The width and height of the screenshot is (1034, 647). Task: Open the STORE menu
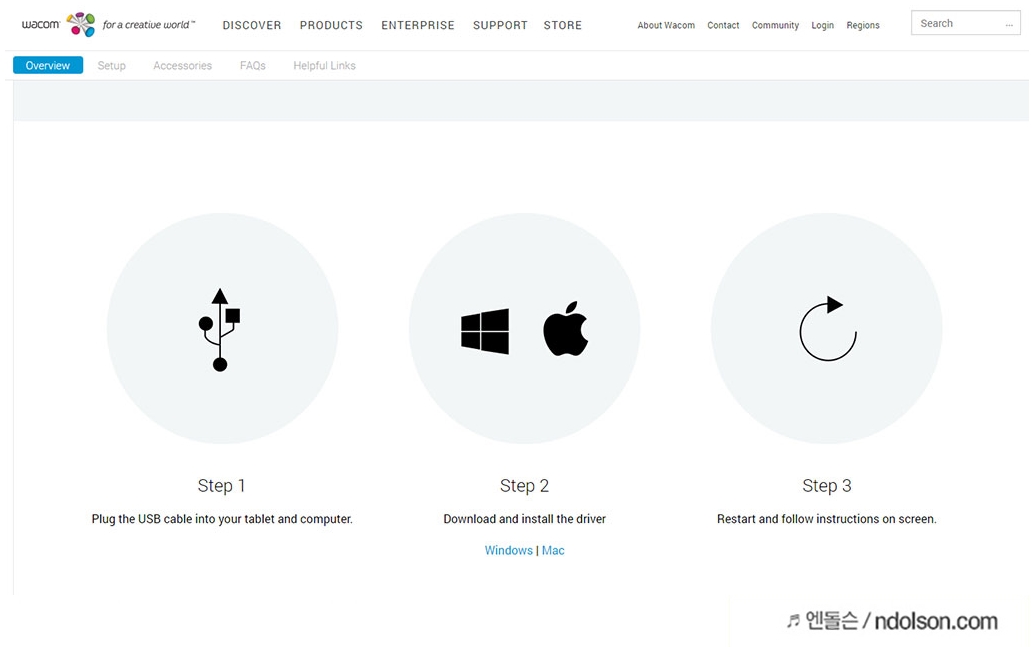tap(563, 25)
